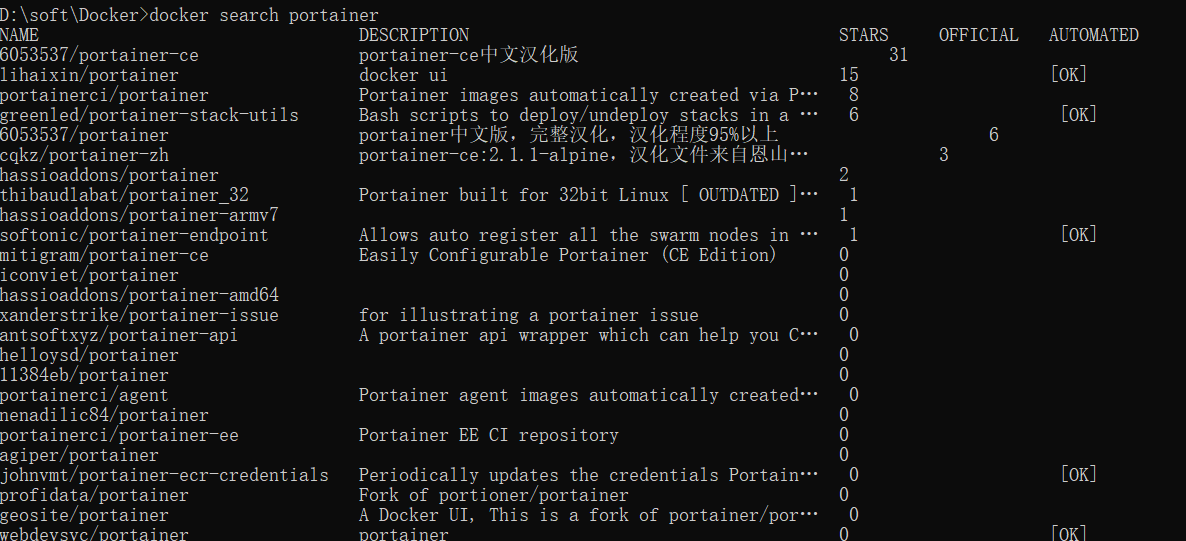Image resolution: width=1186 pixels, height=541 pixels.
Task: Click the DESCRIPTION column header
Action: (x=414, y=35)
